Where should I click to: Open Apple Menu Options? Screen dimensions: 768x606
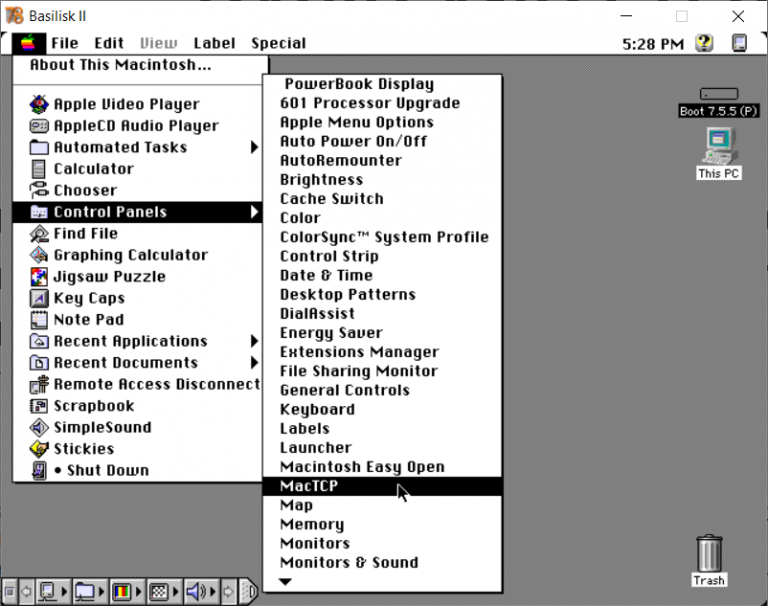(382, 122)
